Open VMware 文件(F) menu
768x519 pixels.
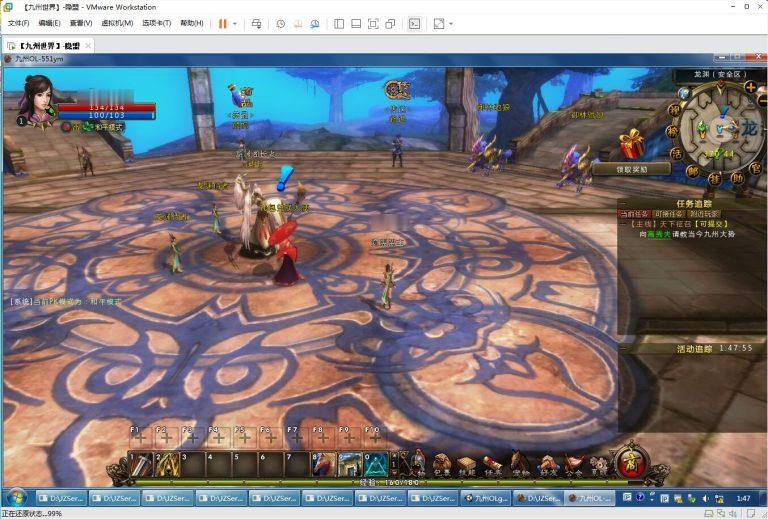pyautogui.click(x=19, y=23)
